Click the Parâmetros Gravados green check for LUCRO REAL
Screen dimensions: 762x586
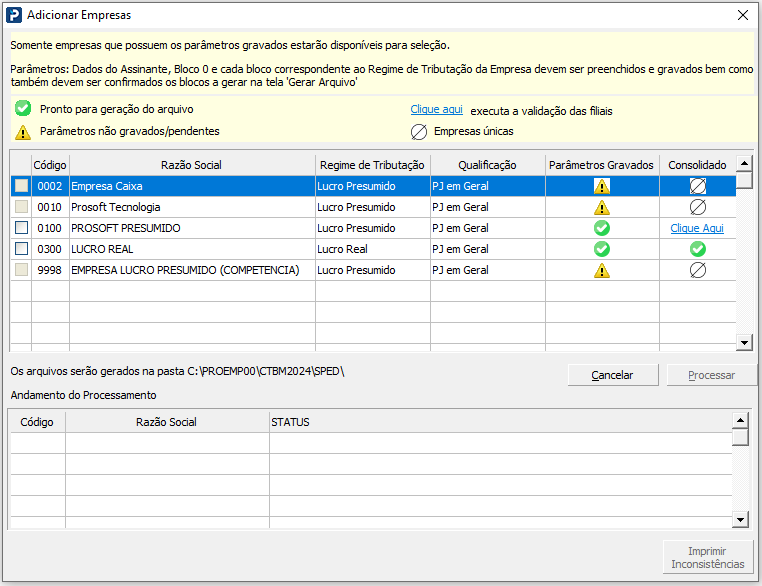click(602, 249)
